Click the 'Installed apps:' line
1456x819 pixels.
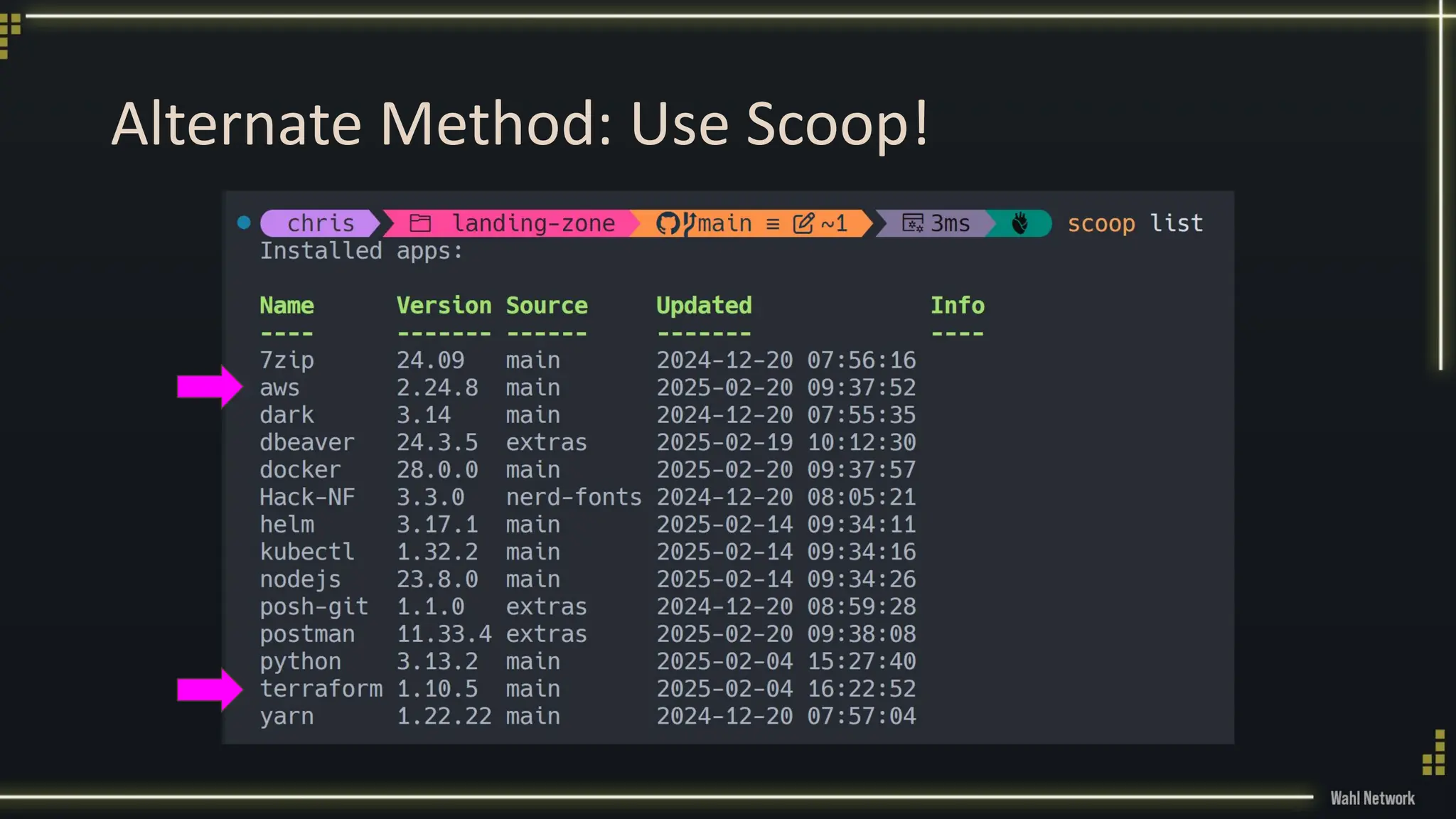point(361,251)
